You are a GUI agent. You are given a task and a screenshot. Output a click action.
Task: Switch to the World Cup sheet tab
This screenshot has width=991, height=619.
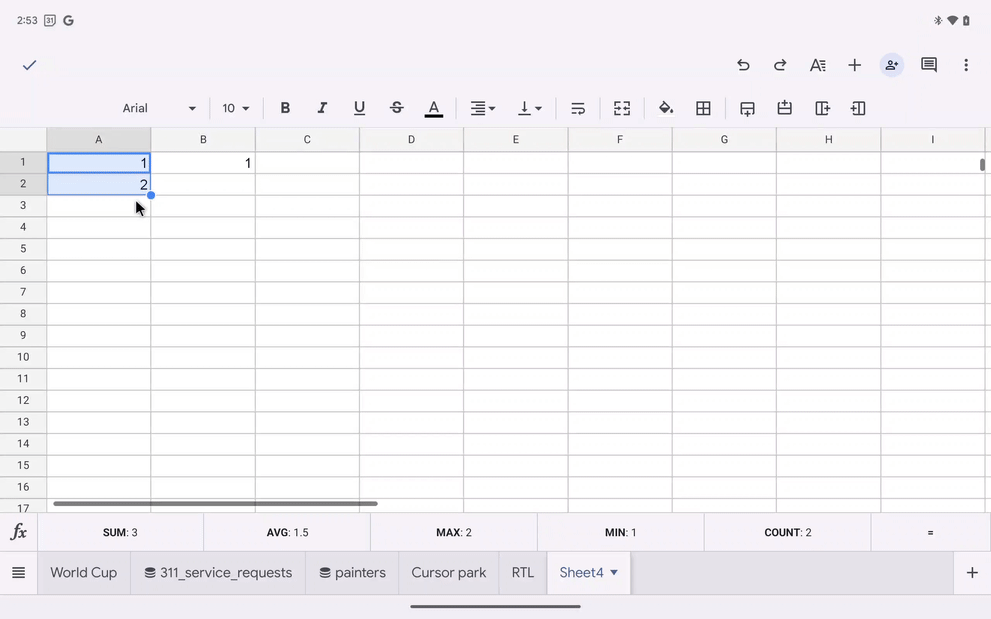coord(84,573)
